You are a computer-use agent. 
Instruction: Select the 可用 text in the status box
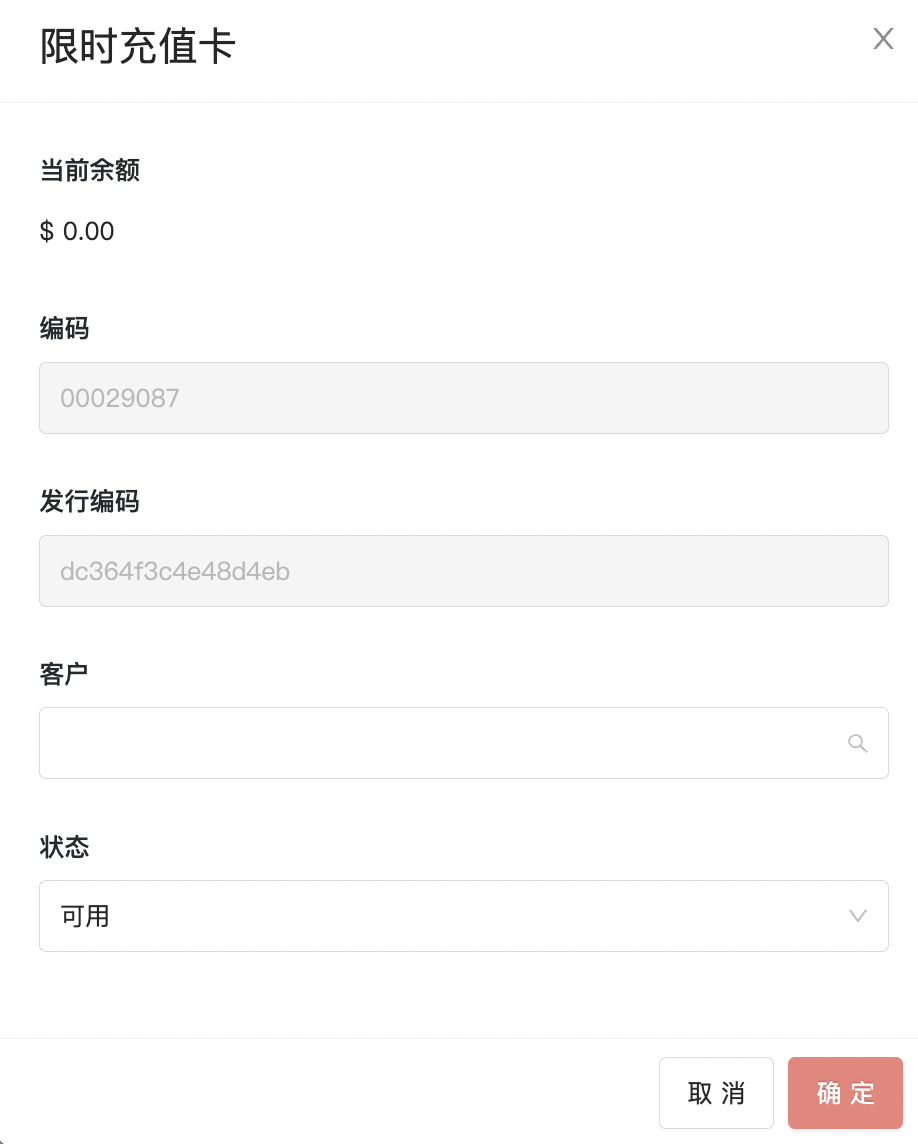click(85, 916)
